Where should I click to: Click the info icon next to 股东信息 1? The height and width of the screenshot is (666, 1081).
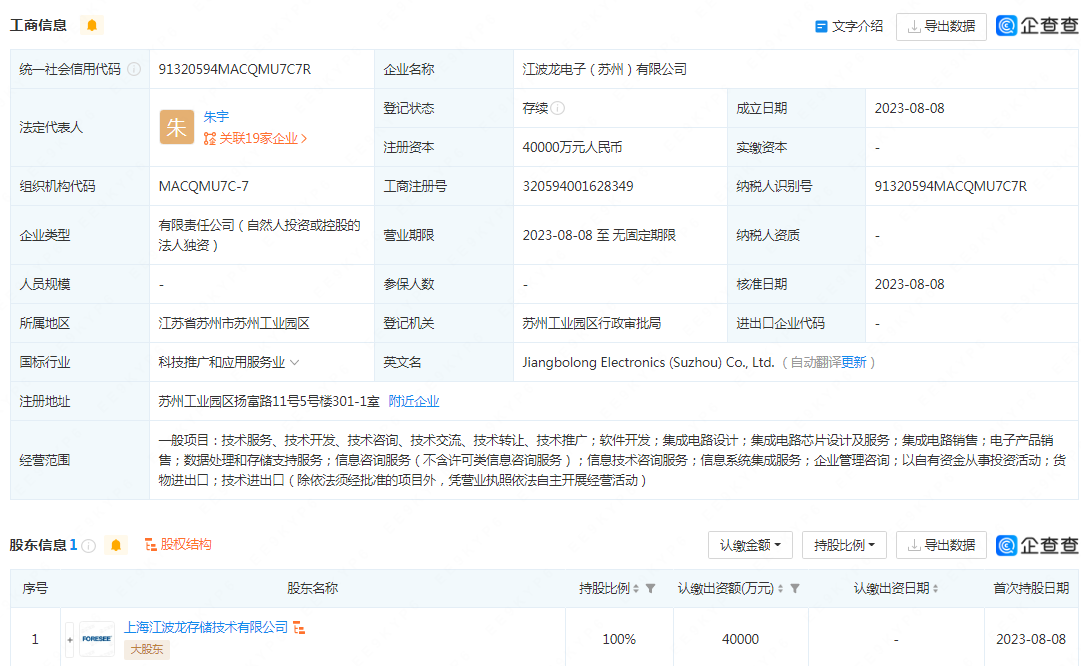tap(88, 545)
